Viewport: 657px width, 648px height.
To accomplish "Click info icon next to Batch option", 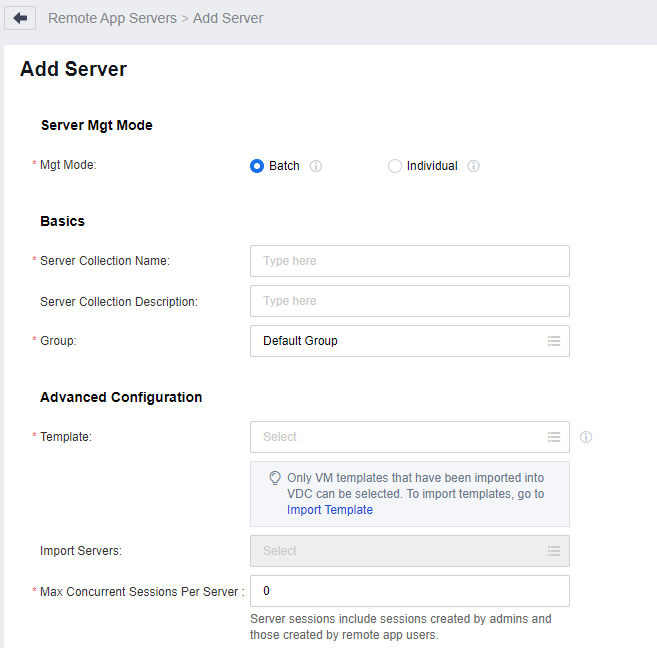I will coord(316,166).
